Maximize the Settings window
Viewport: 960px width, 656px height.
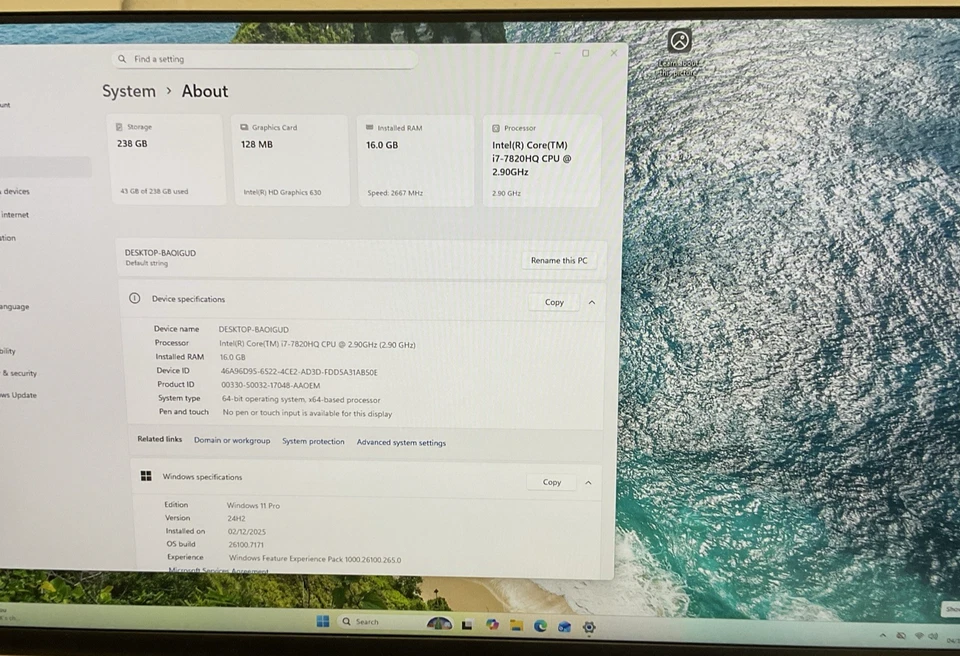pyautogui.click(x=585, y=53)
